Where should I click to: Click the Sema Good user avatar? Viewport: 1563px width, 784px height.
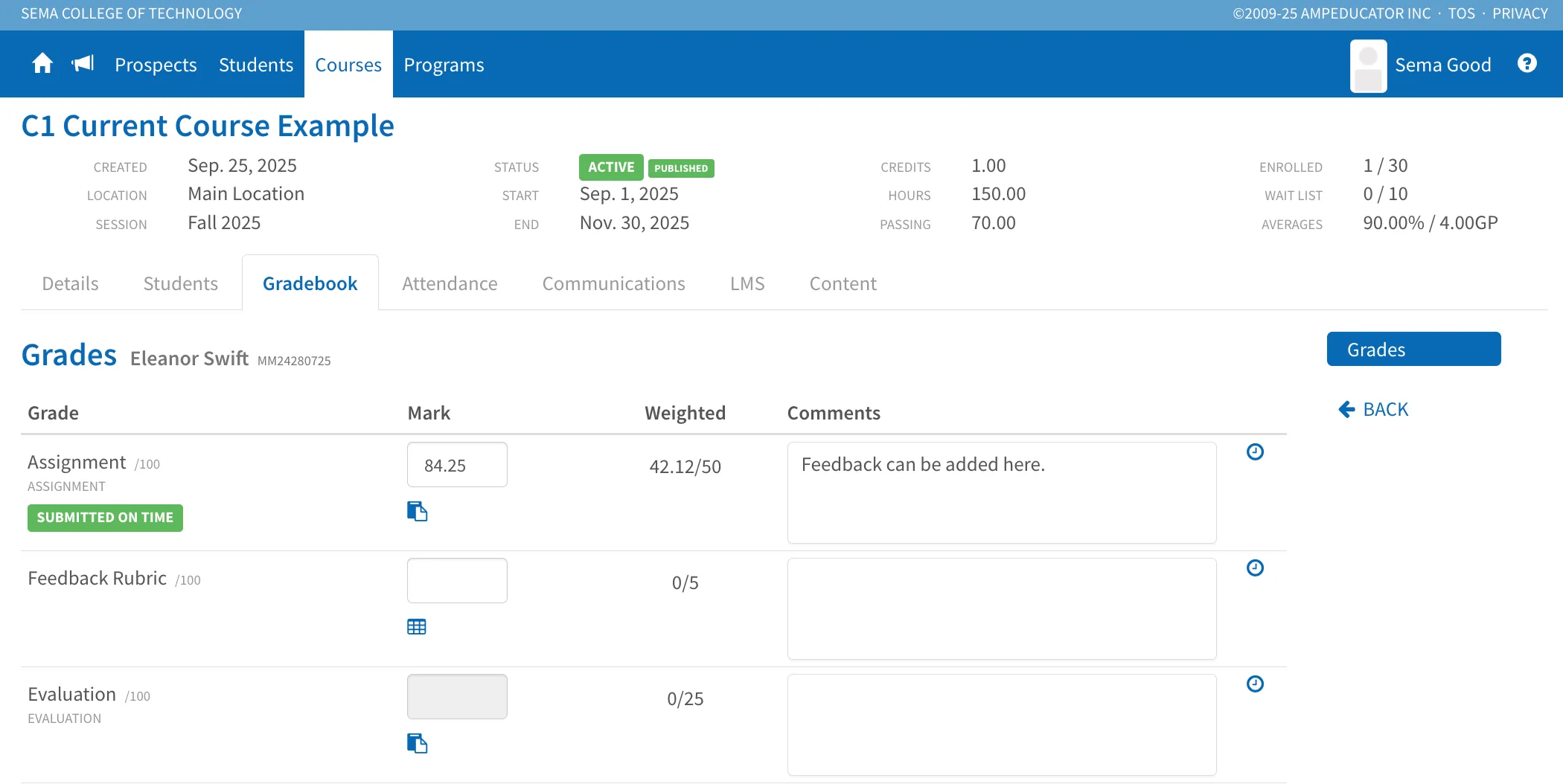coord(1368,65)
